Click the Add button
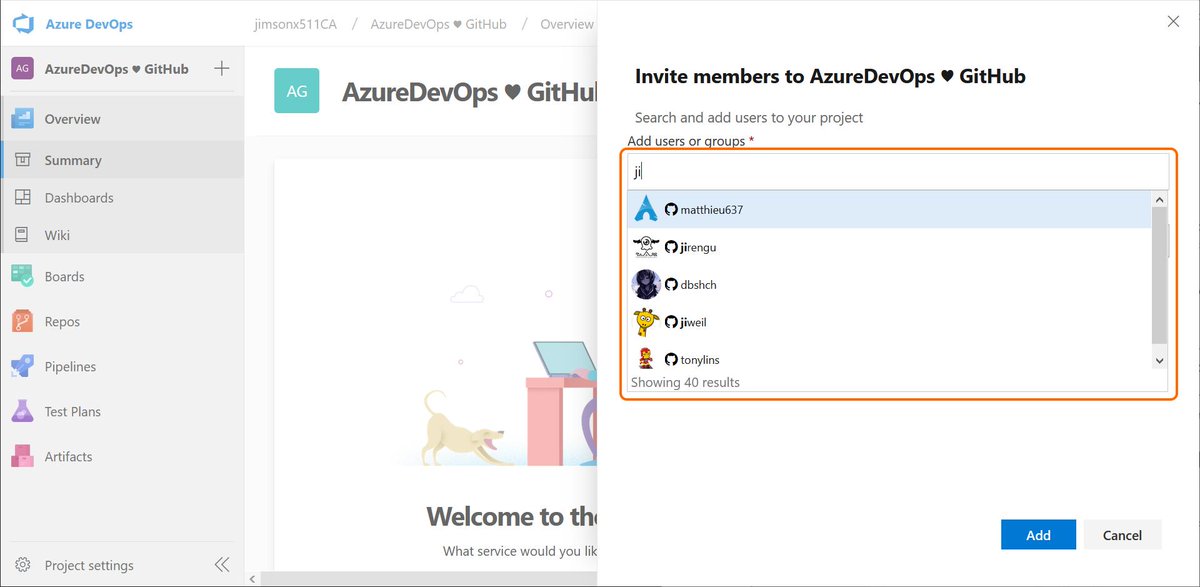The height and width of the screenshot is (587, 1200). 1038,534
